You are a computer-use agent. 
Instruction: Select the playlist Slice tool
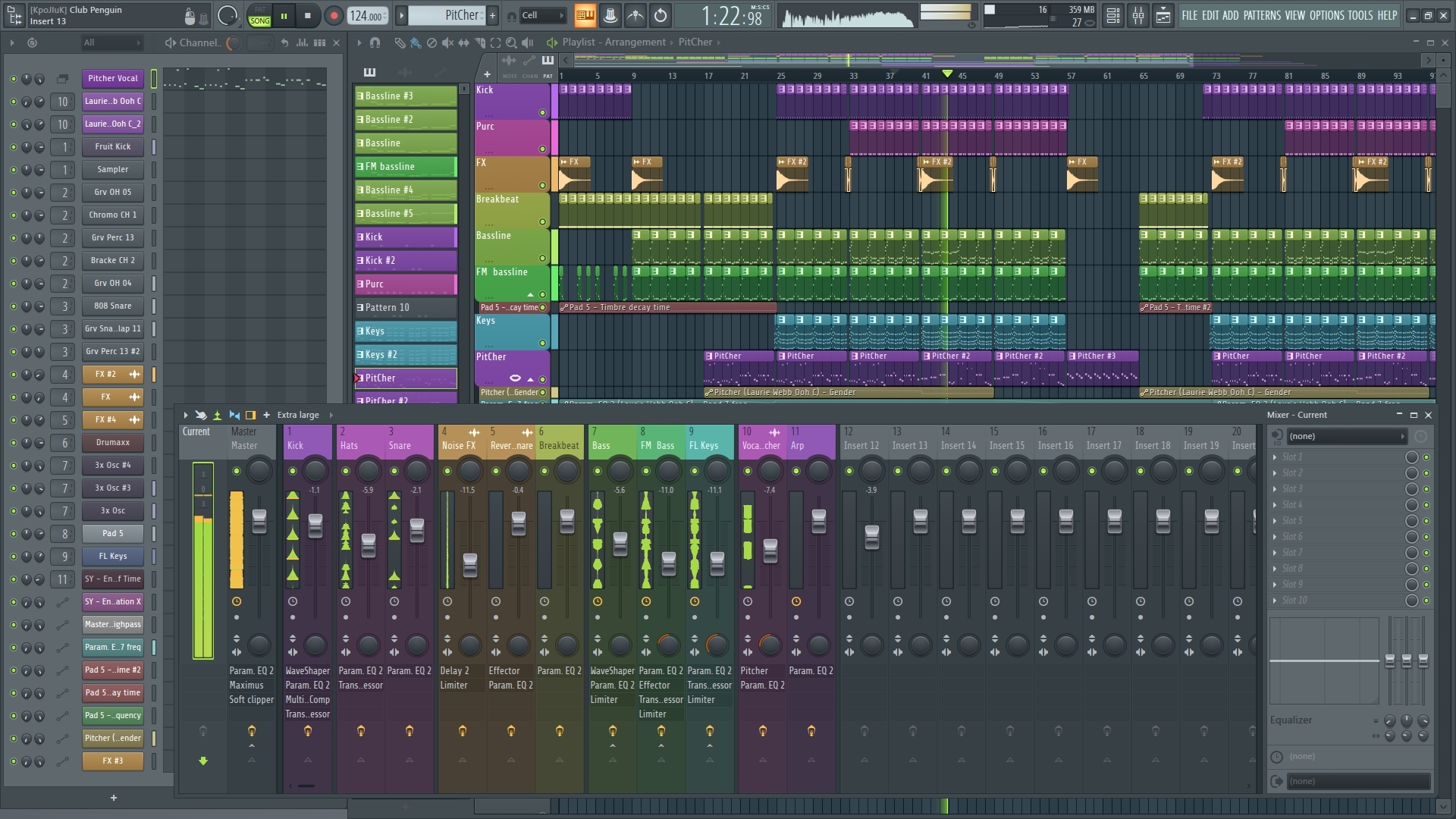point(479,42)
